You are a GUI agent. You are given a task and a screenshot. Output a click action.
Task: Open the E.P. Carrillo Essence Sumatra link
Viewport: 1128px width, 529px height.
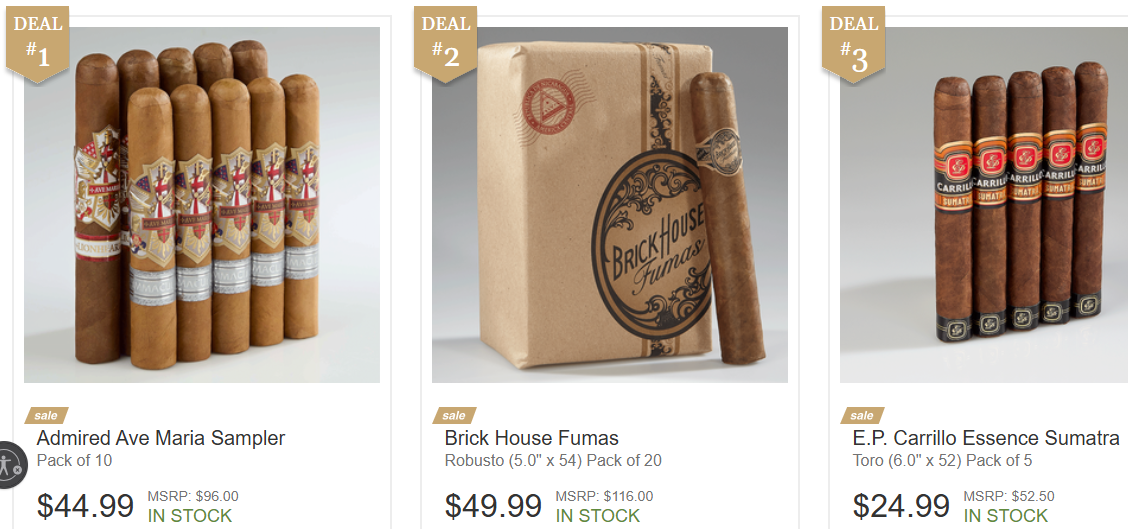coord(986,438)
